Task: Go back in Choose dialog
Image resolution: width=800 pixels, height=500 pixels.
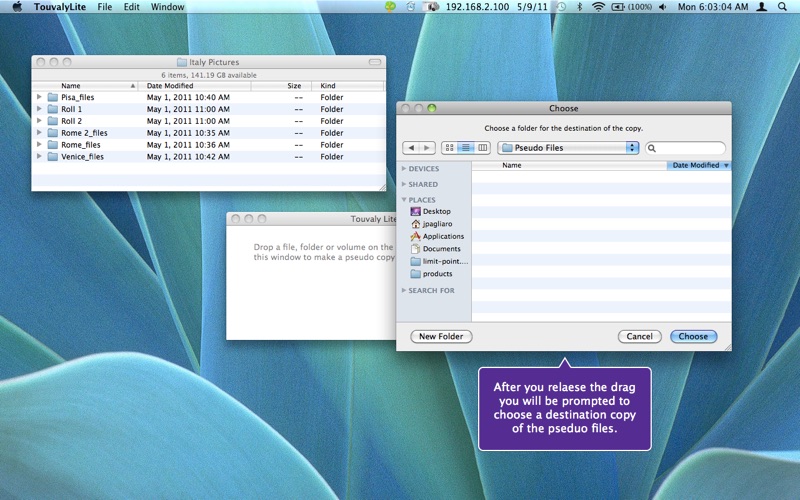Action: 411,148
